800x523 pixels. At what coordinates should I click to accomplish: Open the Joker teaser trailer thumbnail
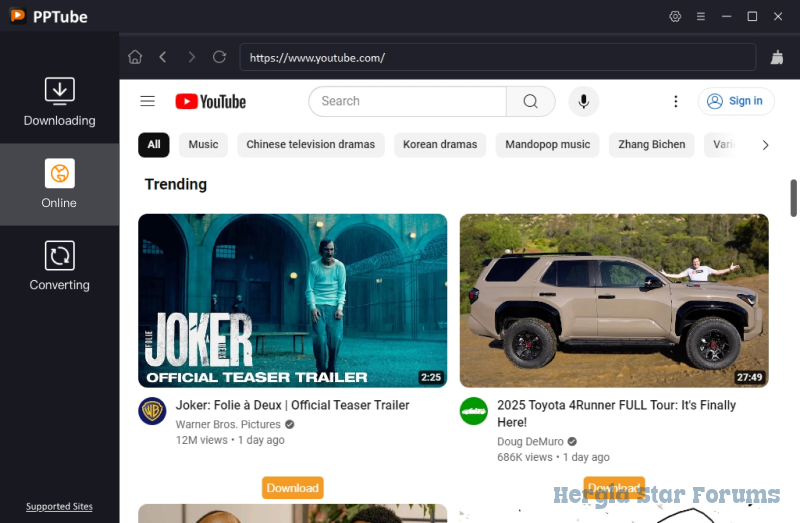(292, 300)
